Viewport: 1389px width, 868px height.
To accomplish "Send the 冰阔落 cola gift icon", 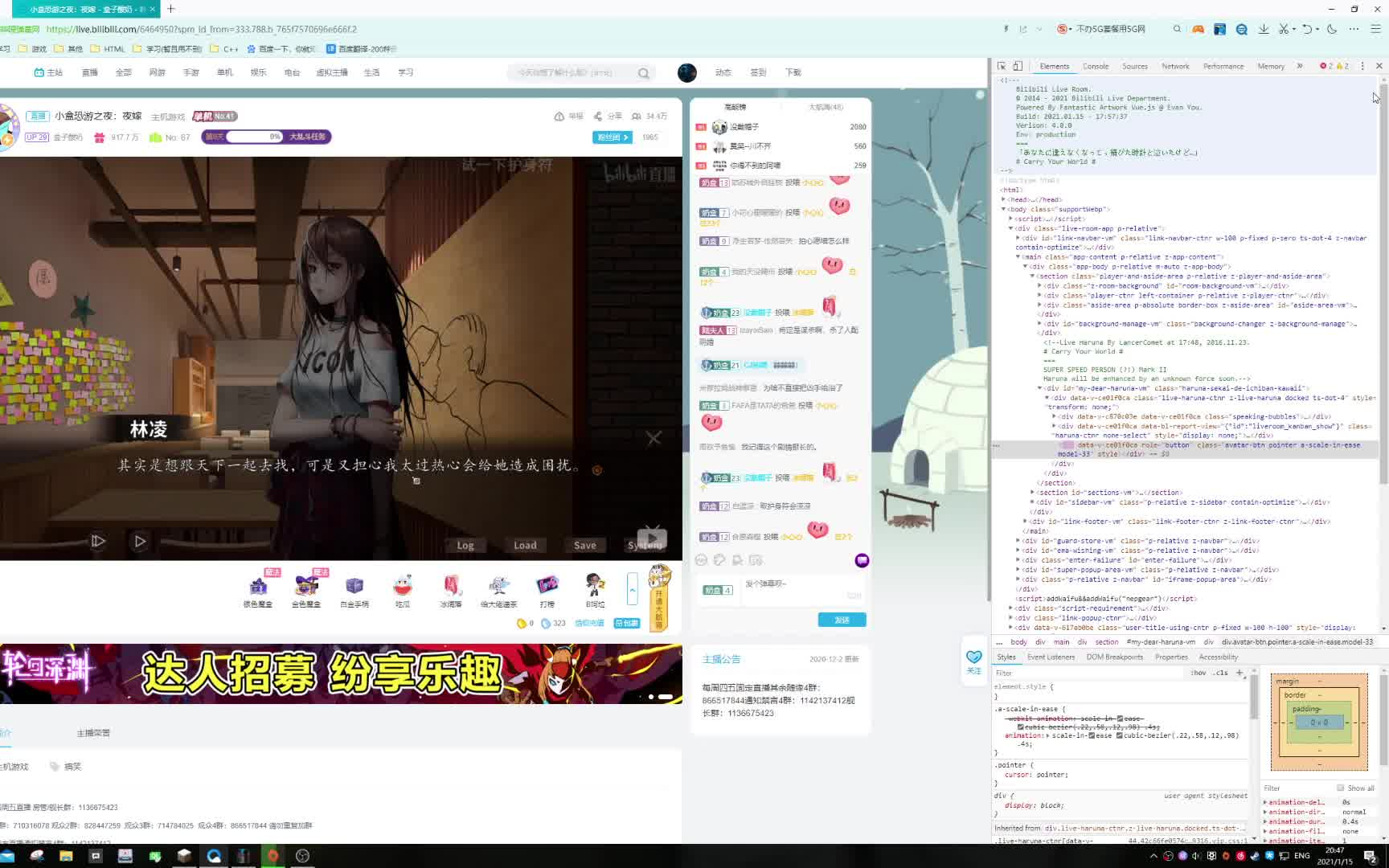I will point(451,586).
